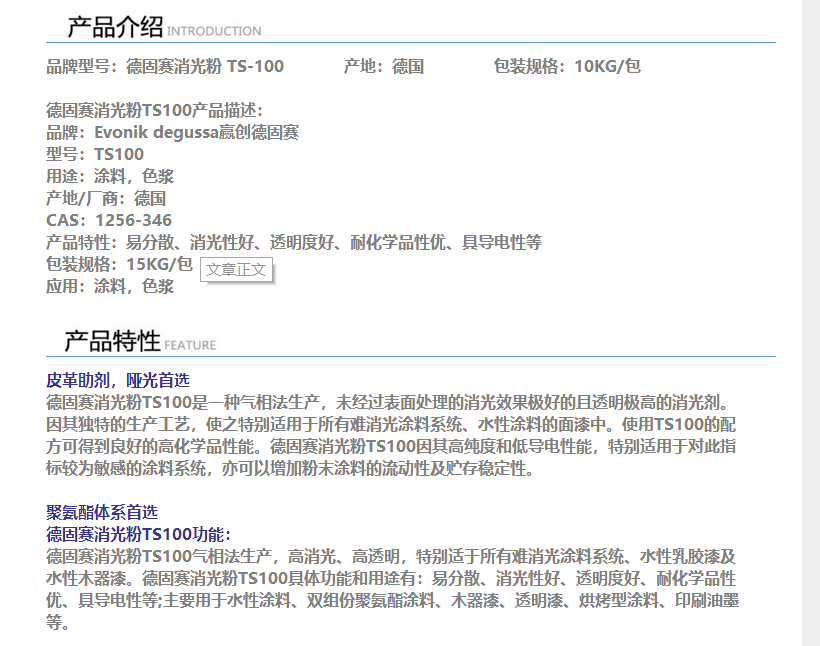Click the 产地/厂商：德国 line
The image size is (820, 646).
click(x=106, y=198)
